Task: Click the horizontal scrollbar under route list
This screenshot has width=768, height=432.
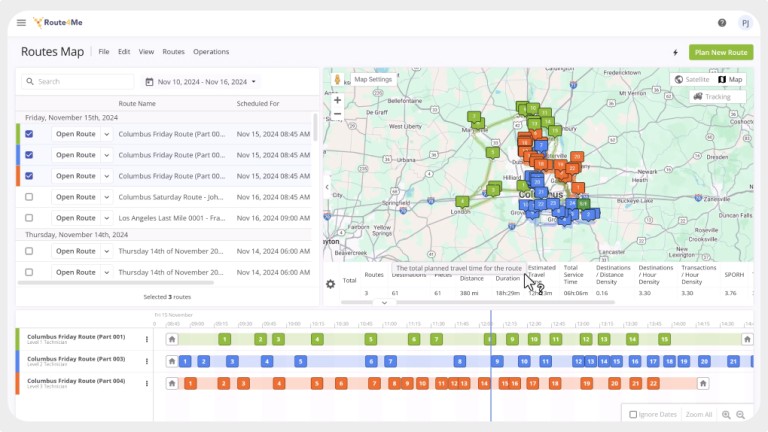Action: click(x=116, y=283)
